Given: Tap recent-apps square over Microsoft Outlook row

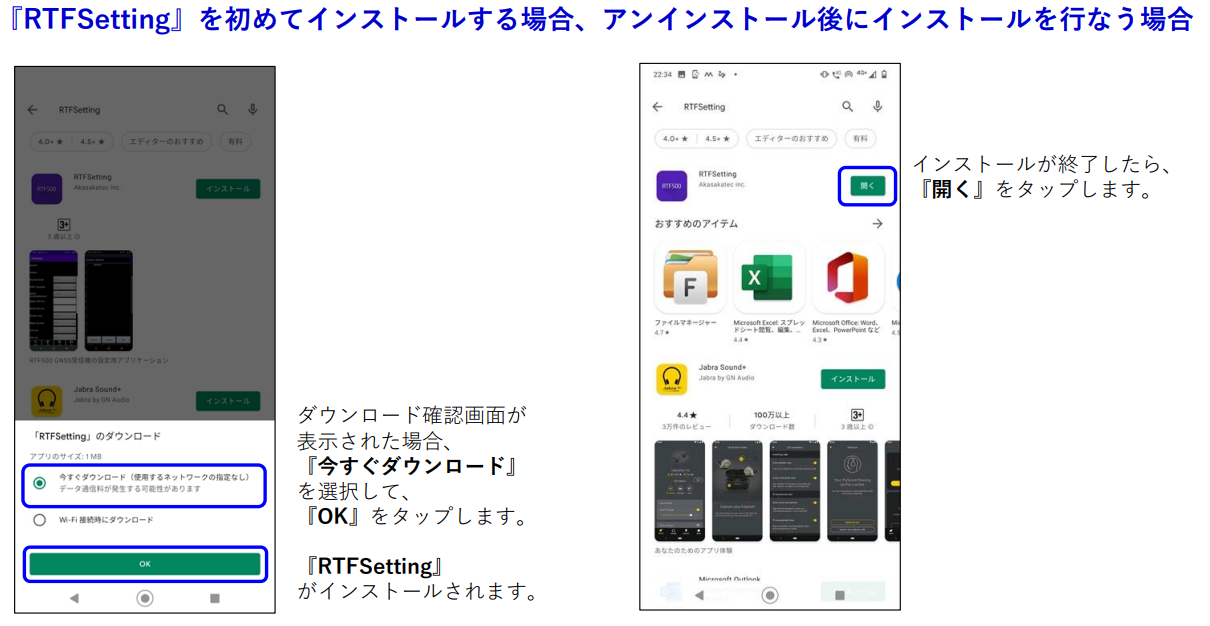Looking at the screenshot, I should 840,595.
